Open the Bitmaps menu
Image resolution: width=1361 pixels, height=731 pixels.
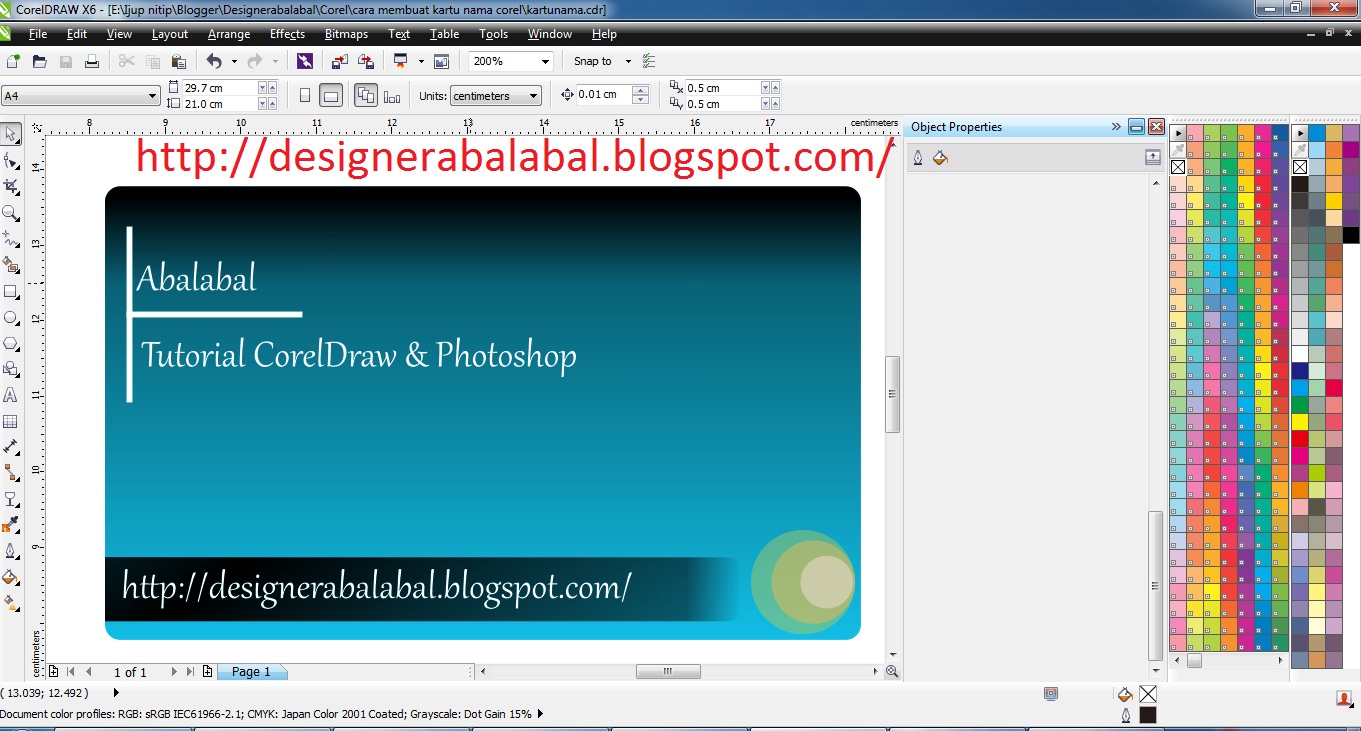click(x=347, y=34)
